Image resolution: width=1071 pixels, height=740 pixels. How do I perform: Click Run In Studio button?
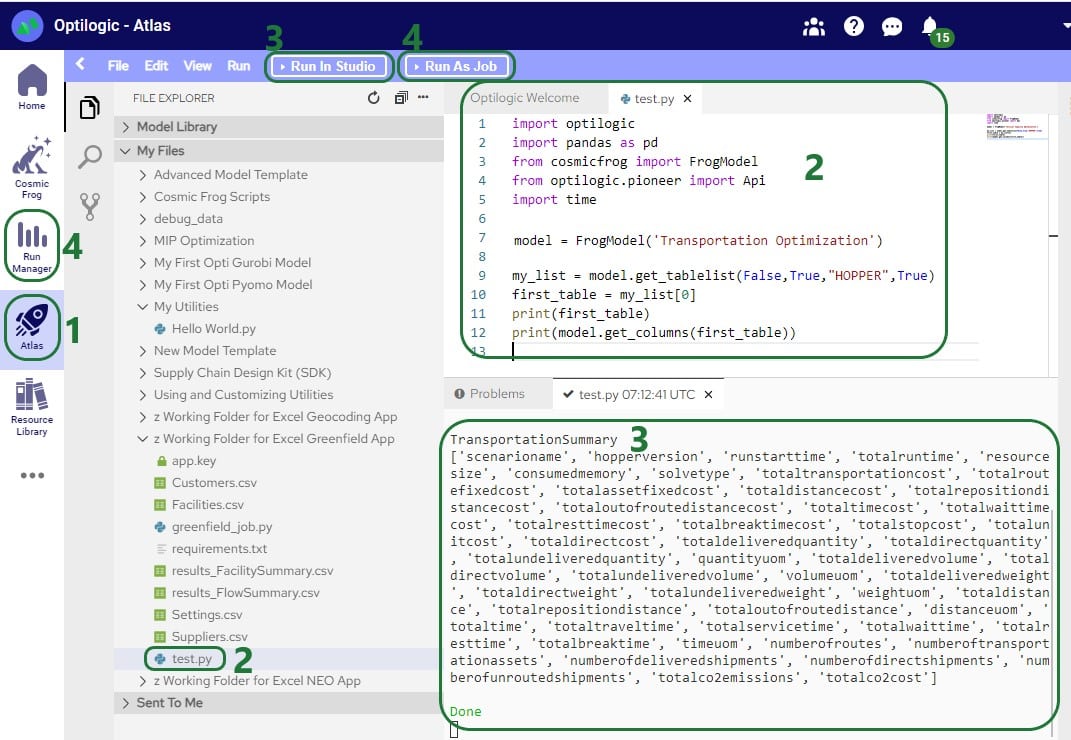tap(329, 66)
